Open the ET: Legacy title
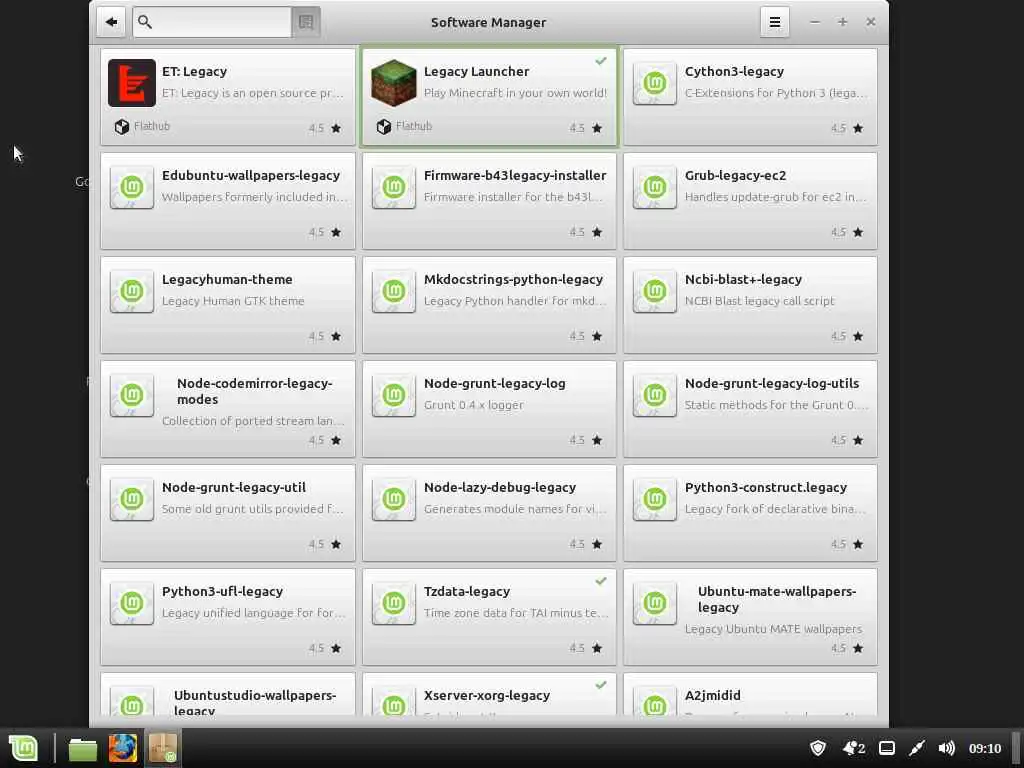Screen dimensions: 1024x768 coord(195,72)
